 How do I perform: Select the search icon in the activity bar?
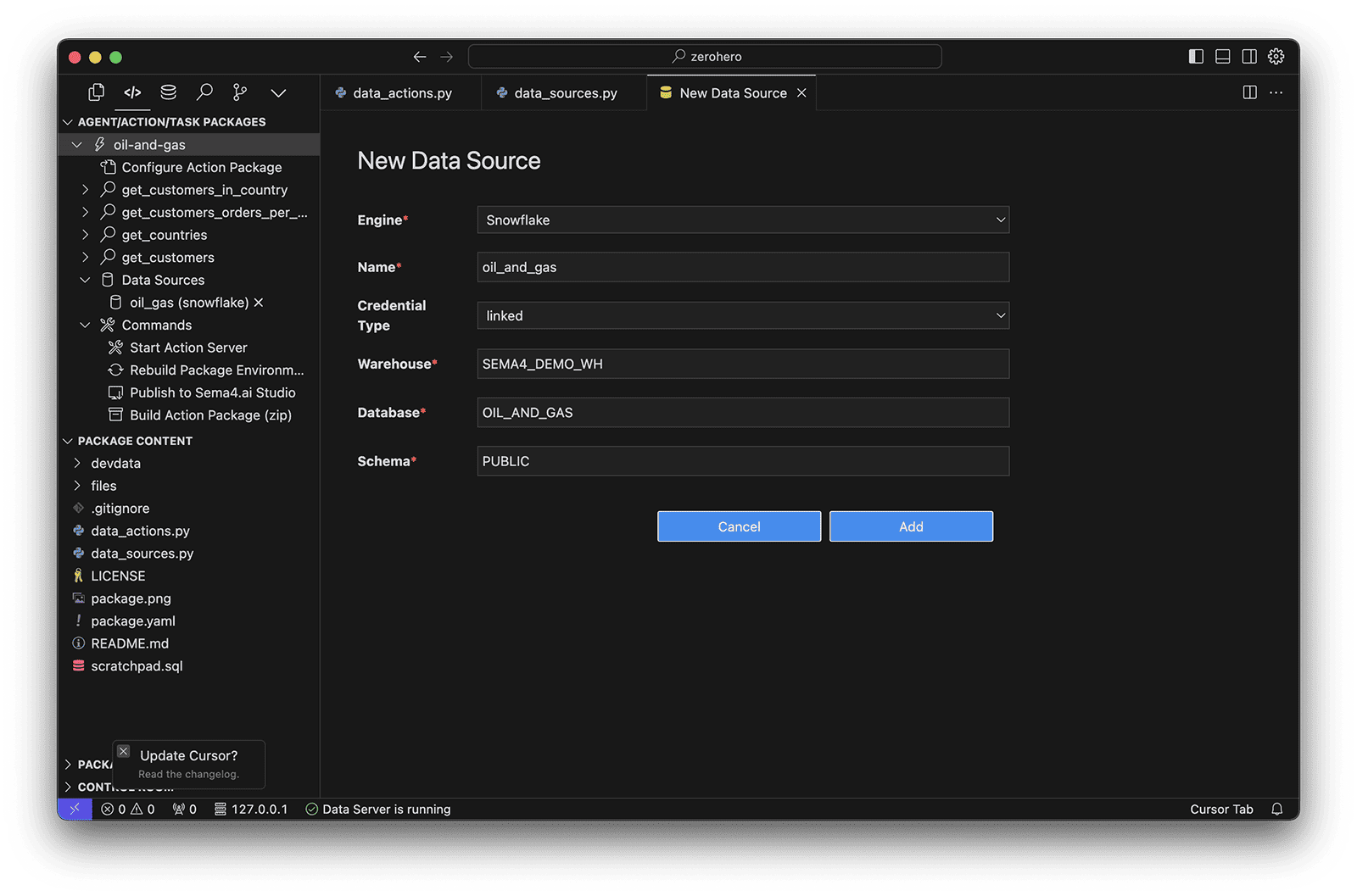click(x=204, y=92)
